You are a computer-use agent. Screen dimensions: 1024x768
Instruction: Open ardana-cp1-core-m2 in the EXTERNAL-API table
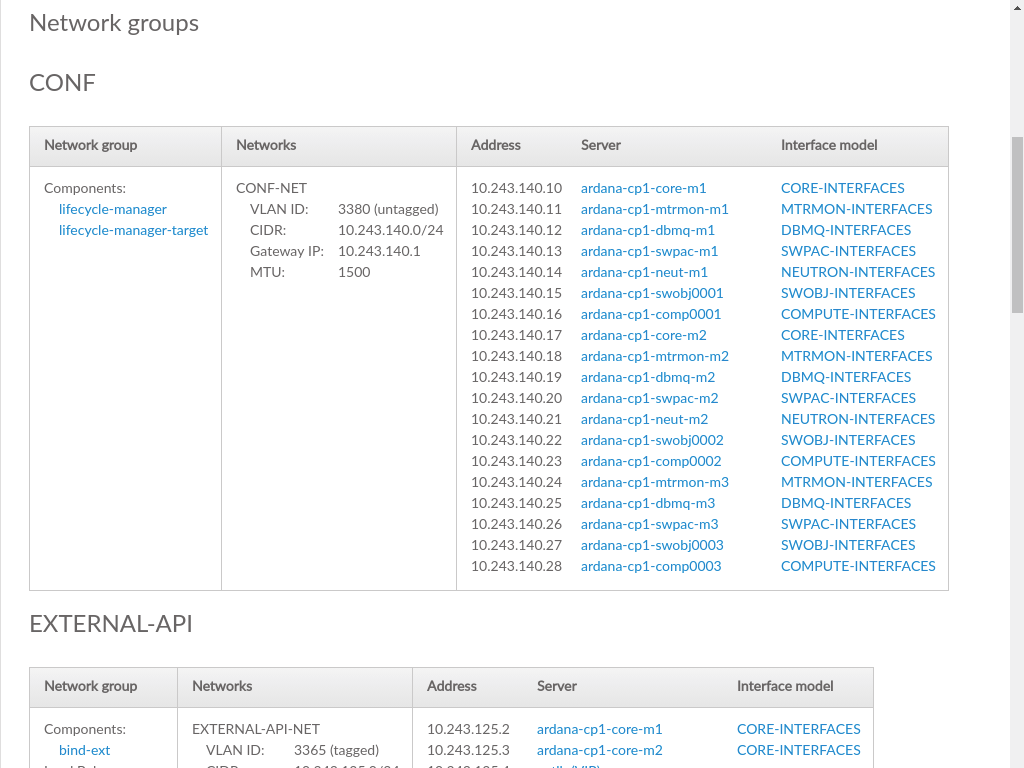point(599,750)
